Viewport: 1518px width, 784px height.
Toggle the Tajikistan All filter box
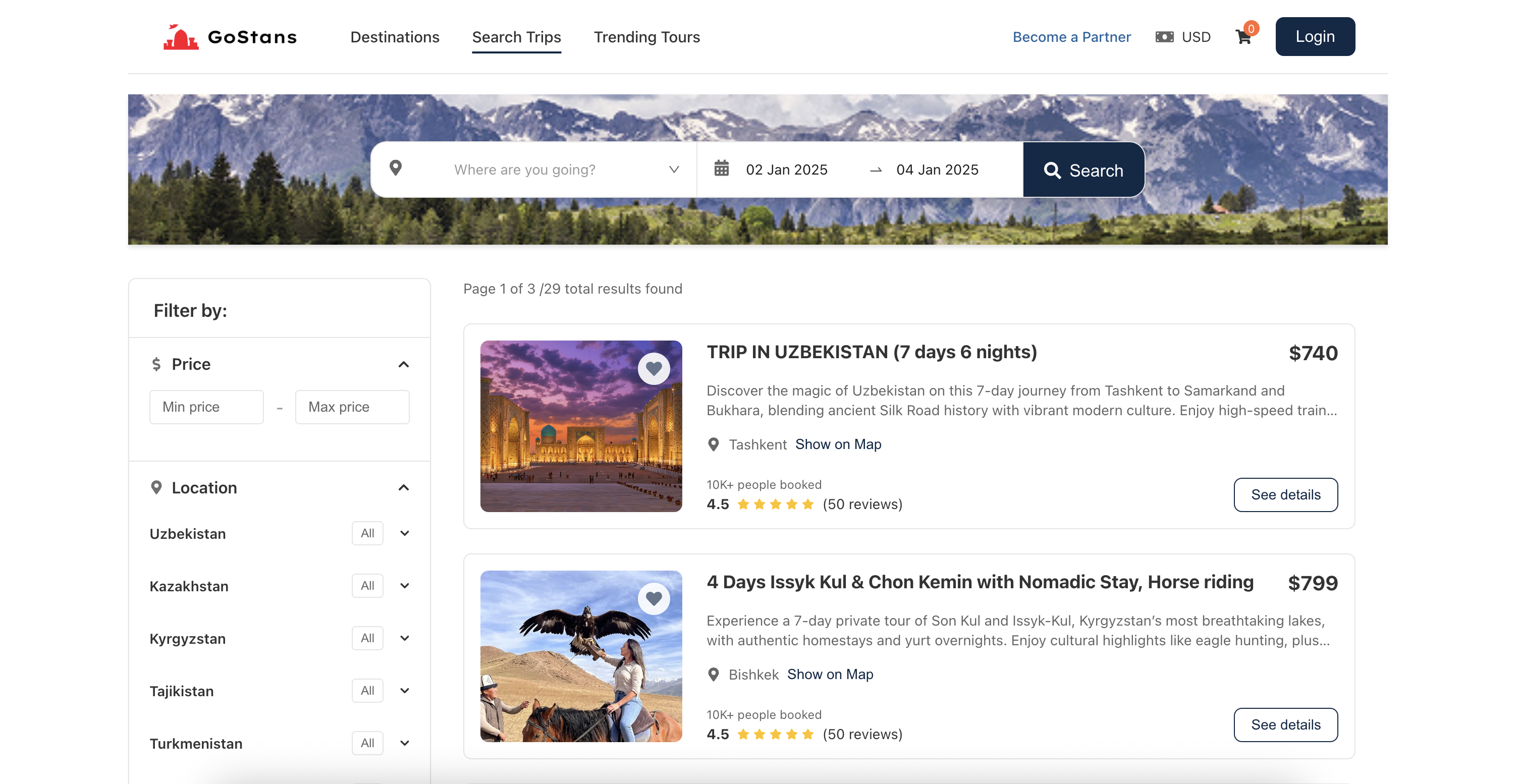(x=367, y=690)
